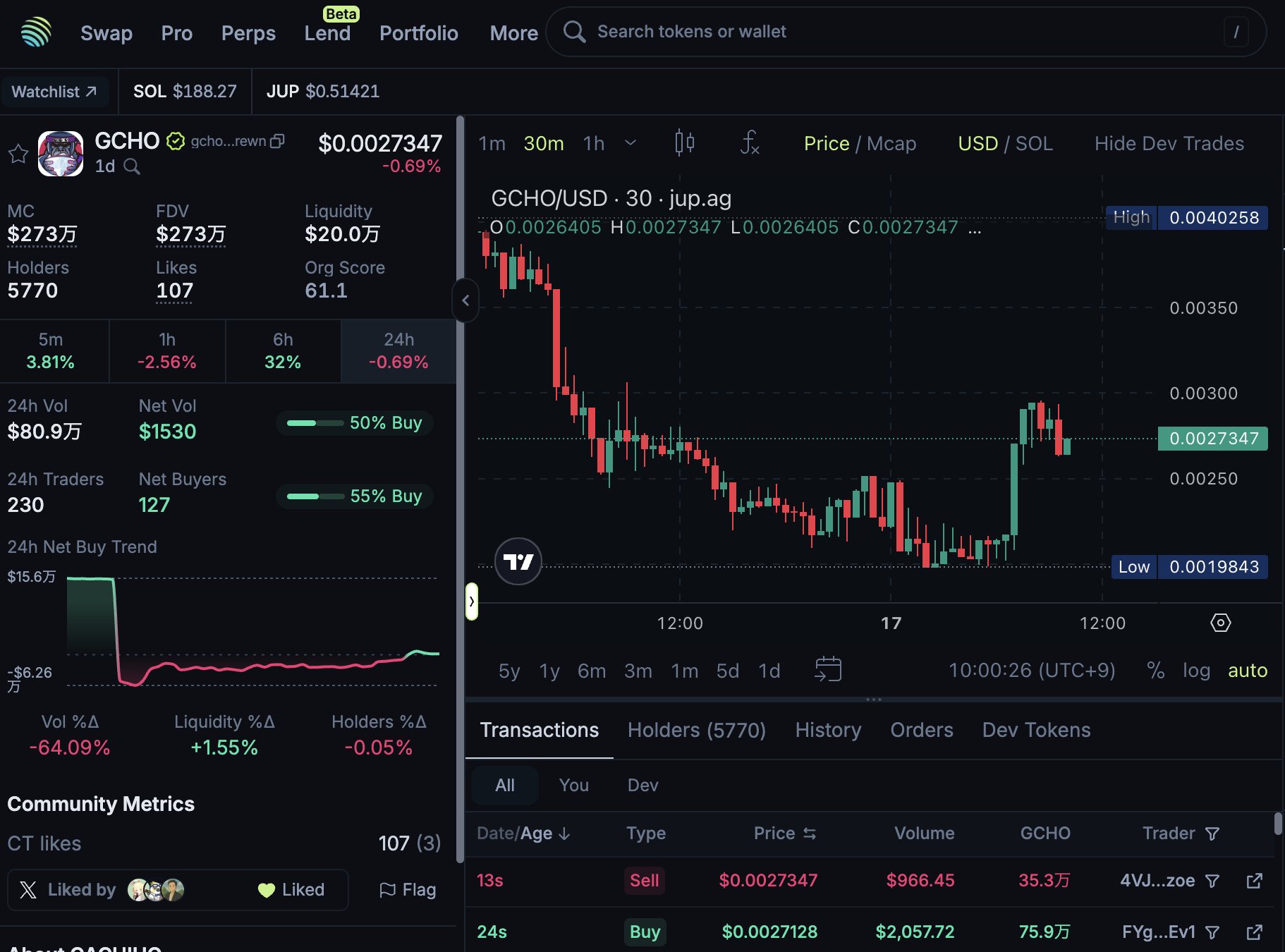Switch to History tab

click(x=828, y=730)
